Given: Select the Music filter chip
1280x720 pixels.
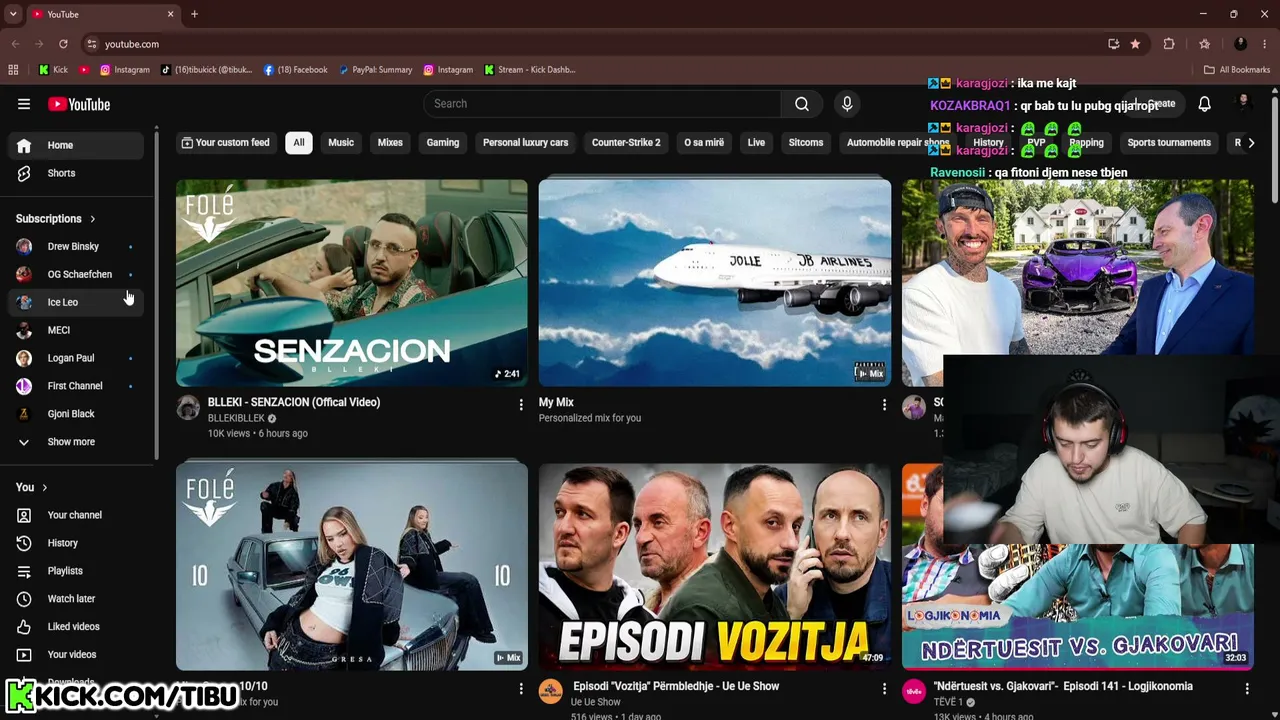Looking at the screenshot, I should [341, 143].
